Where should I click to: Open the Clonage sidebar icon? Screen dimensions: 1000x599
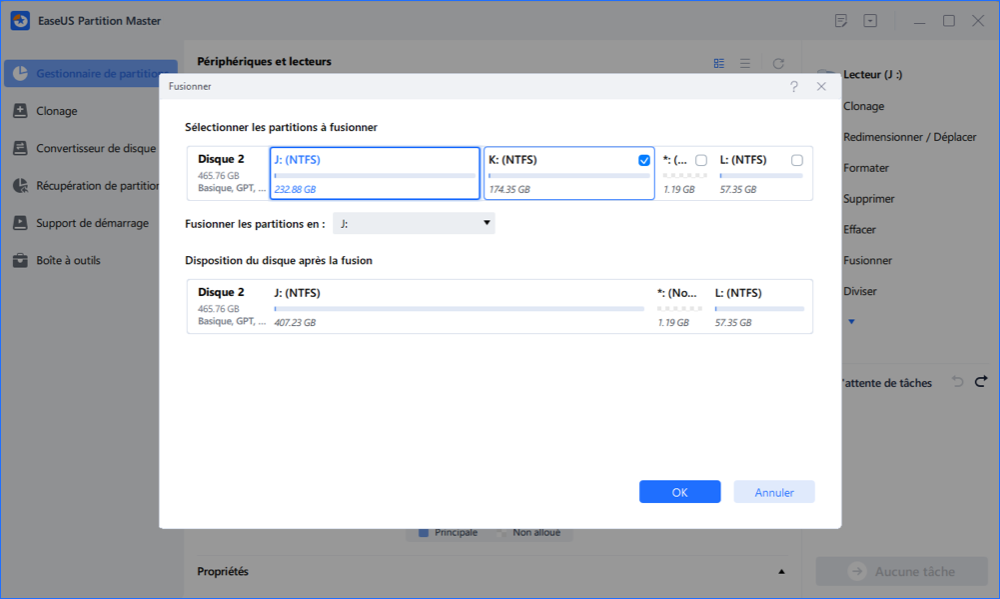tap(20, 111)
